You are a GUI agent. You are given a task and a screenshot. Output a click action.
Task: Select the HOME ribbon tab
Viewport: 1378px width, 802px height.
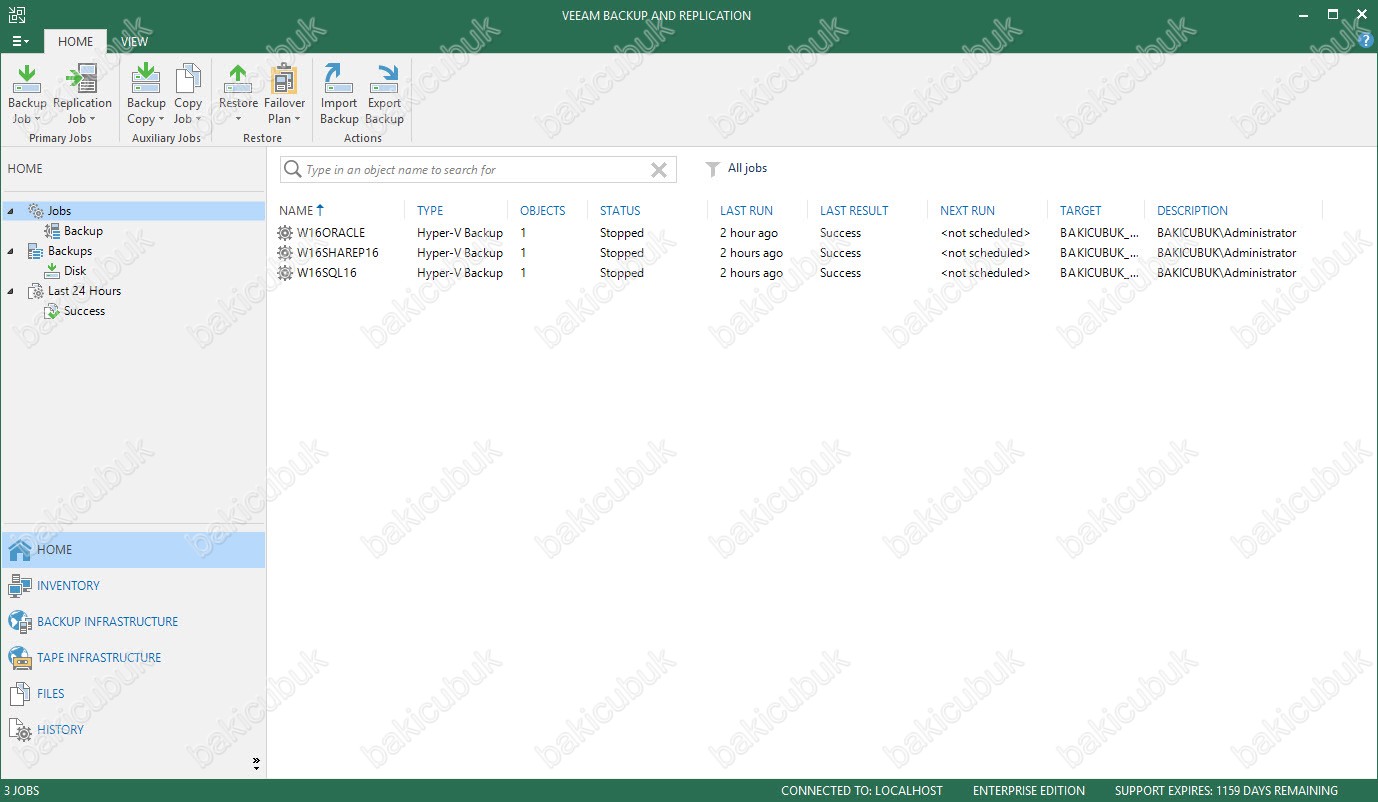pyautogui.click(x=75, y=42)
